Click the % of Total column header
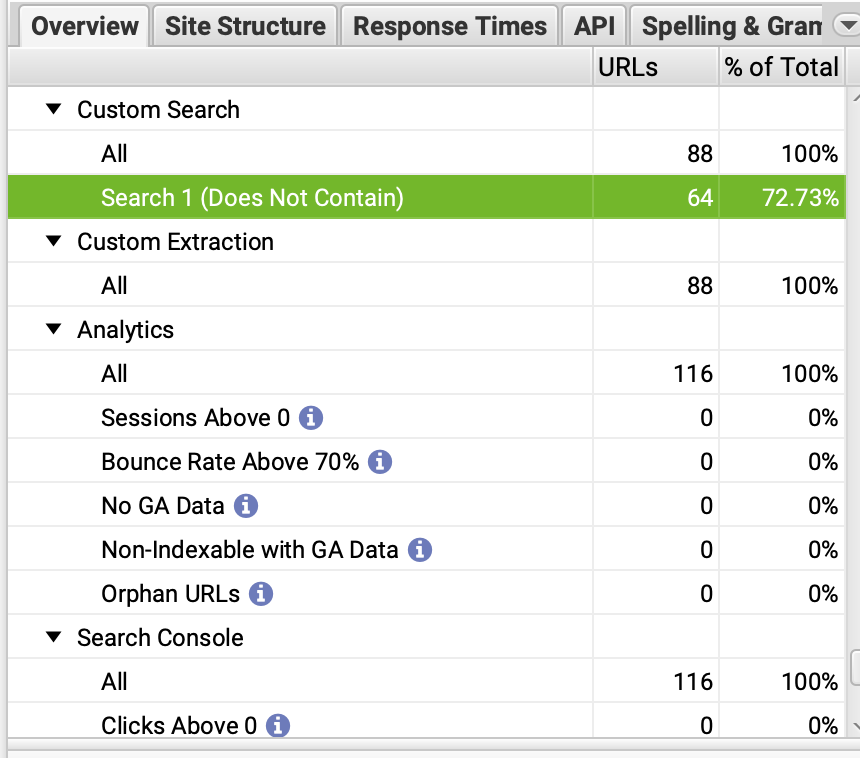The height and width of the screenshot is (758, 860). tap(781, 67)
